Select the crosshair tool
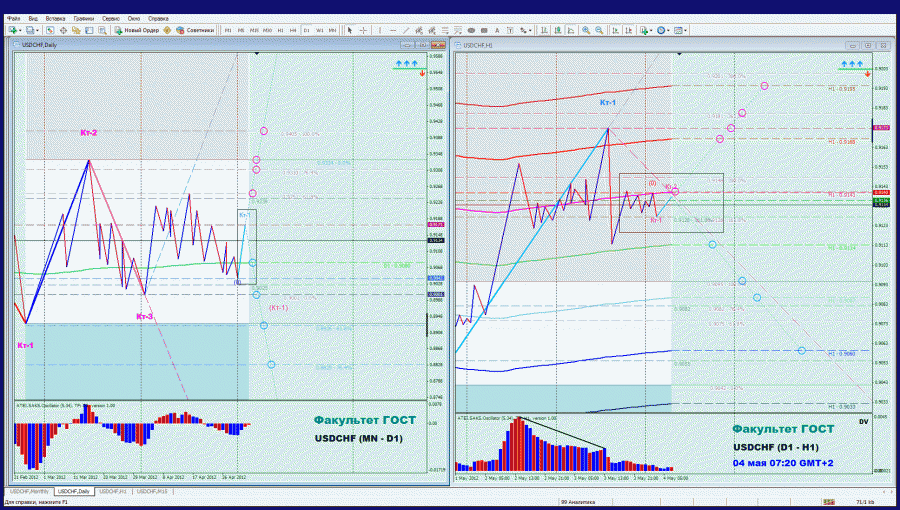Viewport: 900px width, 510px height. [x=363, y=30]
